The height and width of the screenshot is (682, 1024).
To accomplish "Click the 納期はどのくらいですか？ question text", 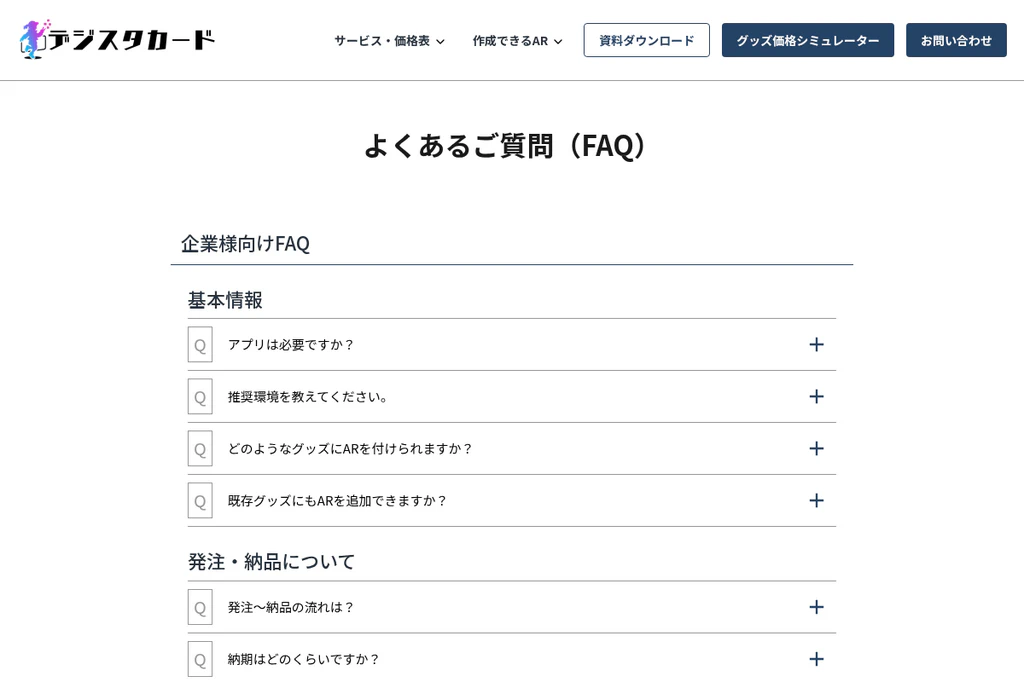I will tap(303, 659).
